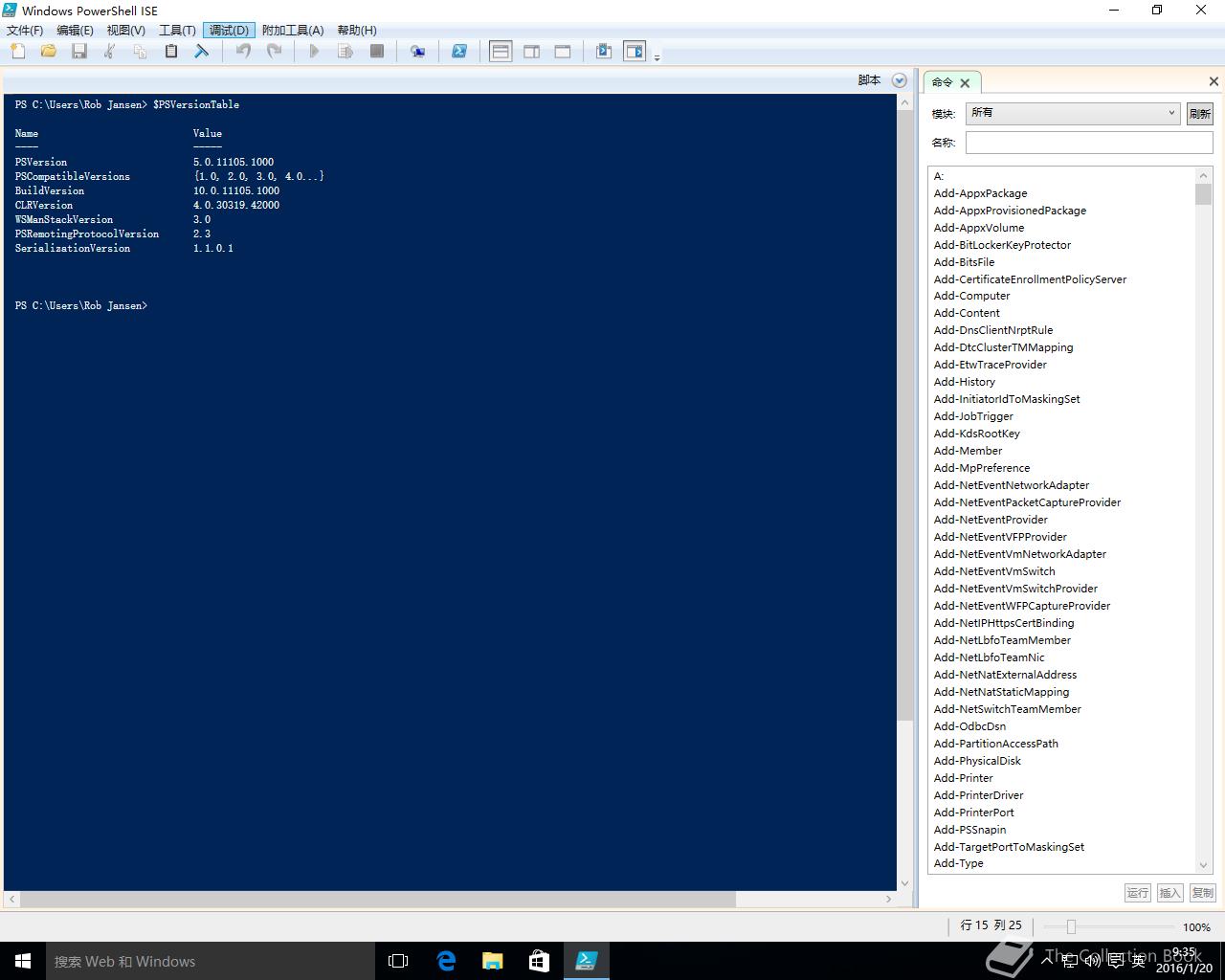Close the 命令 tab with its X
1225x980 pixels.
[965, 83]
